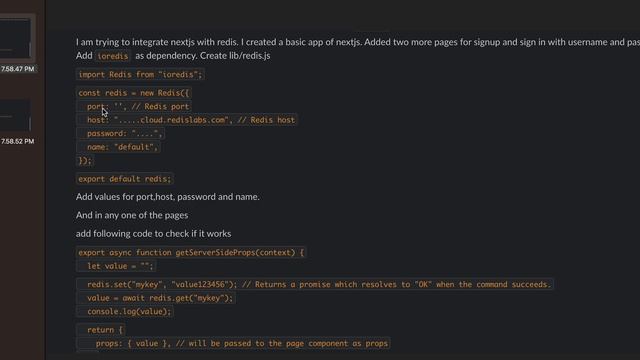Viewport: 640px width, 360px height.
Task: Click the getServerSideProps function declaration line
Action: pos(191,252)
